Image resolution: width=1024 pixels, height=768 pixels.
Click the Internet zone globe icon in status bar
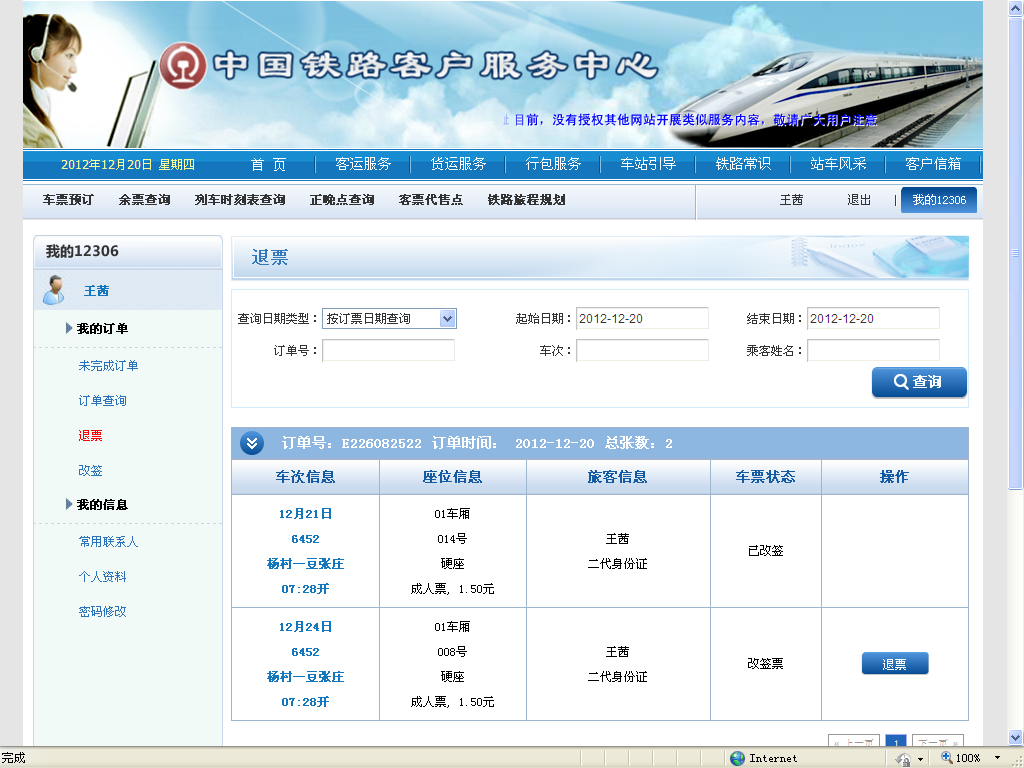[737, 758]
